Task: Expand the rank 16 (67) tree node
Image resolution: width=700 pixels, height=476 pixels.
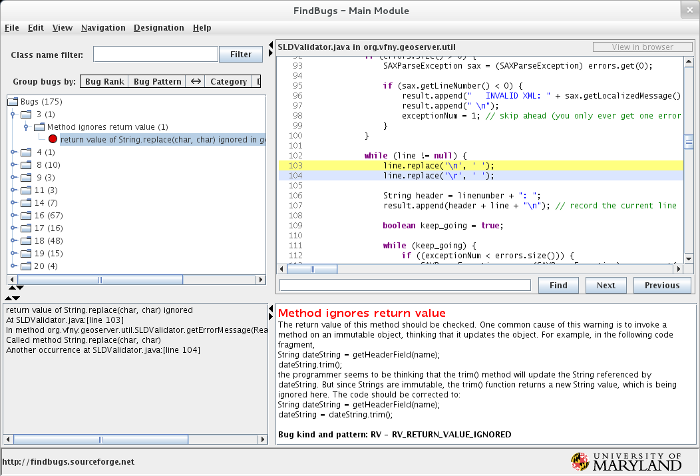Action: click(13, 215)
